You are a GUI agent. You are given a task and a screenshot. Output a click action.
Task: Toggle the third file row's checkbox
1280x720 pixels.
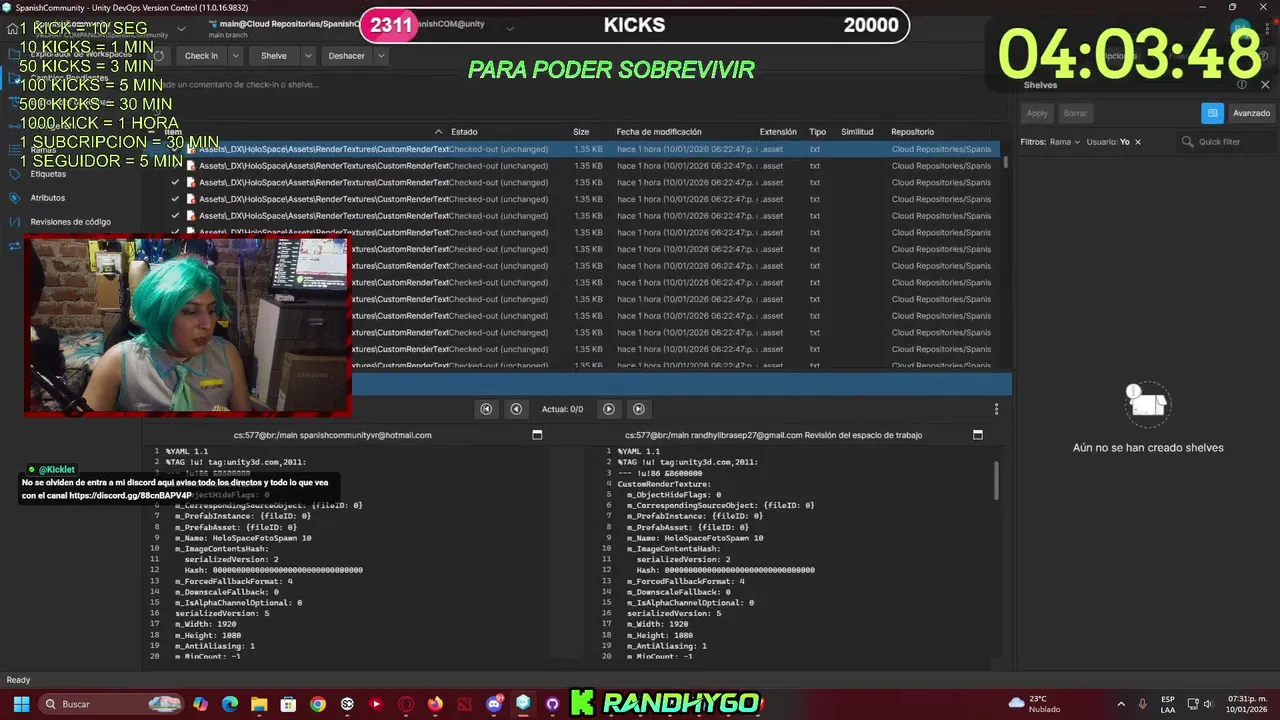click(x=175, y=182)
